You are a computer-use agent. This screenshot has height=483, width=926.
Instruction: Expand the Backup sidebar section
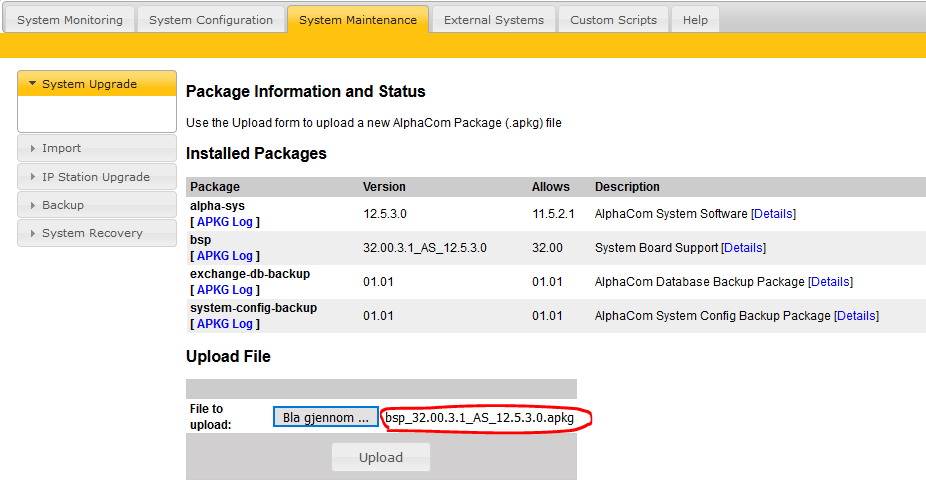[97, 205]
